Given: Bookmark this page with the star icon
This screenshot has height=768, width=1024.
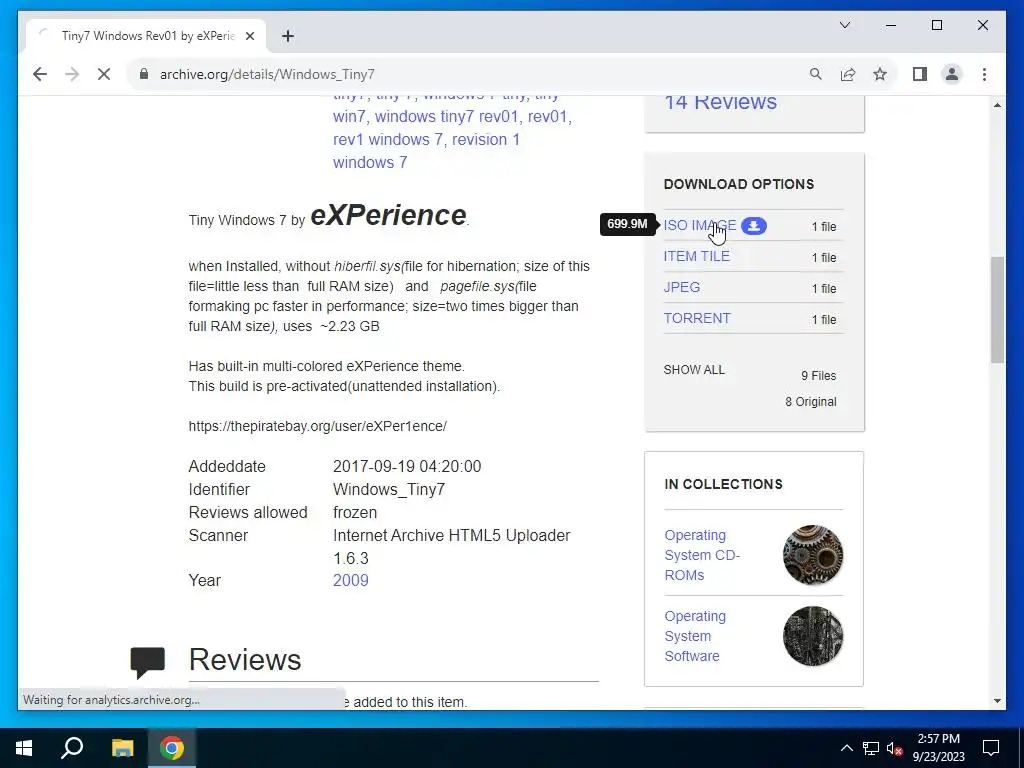Looking at the screenshot, I should coord(880,74).
